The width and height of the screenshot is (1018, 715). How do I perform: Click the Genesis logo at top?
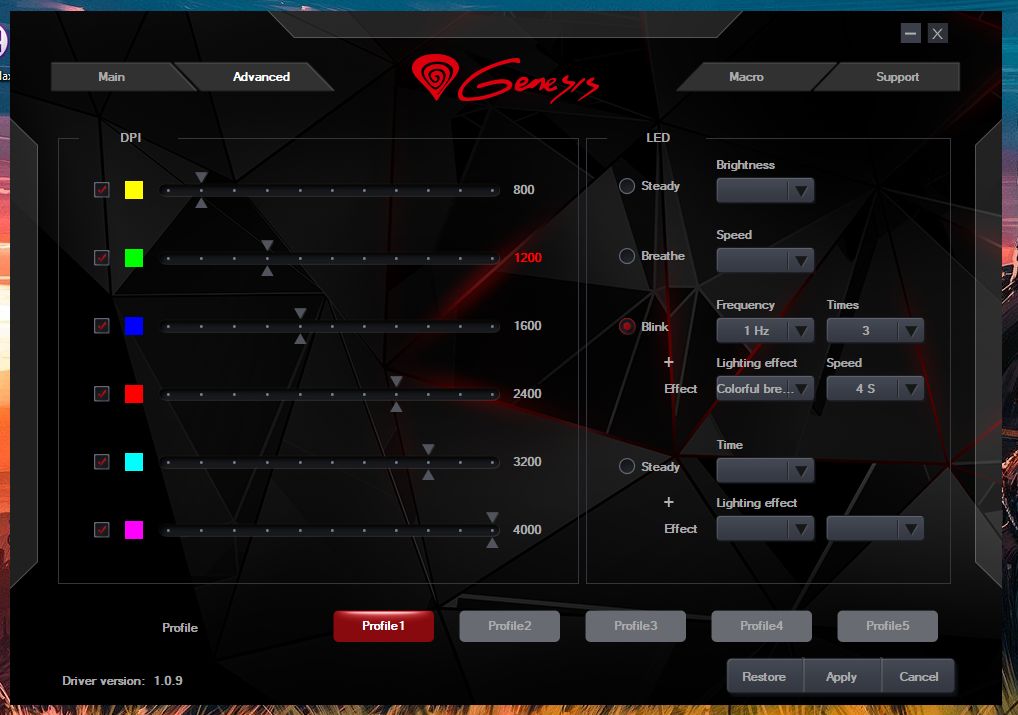point(504,79)
